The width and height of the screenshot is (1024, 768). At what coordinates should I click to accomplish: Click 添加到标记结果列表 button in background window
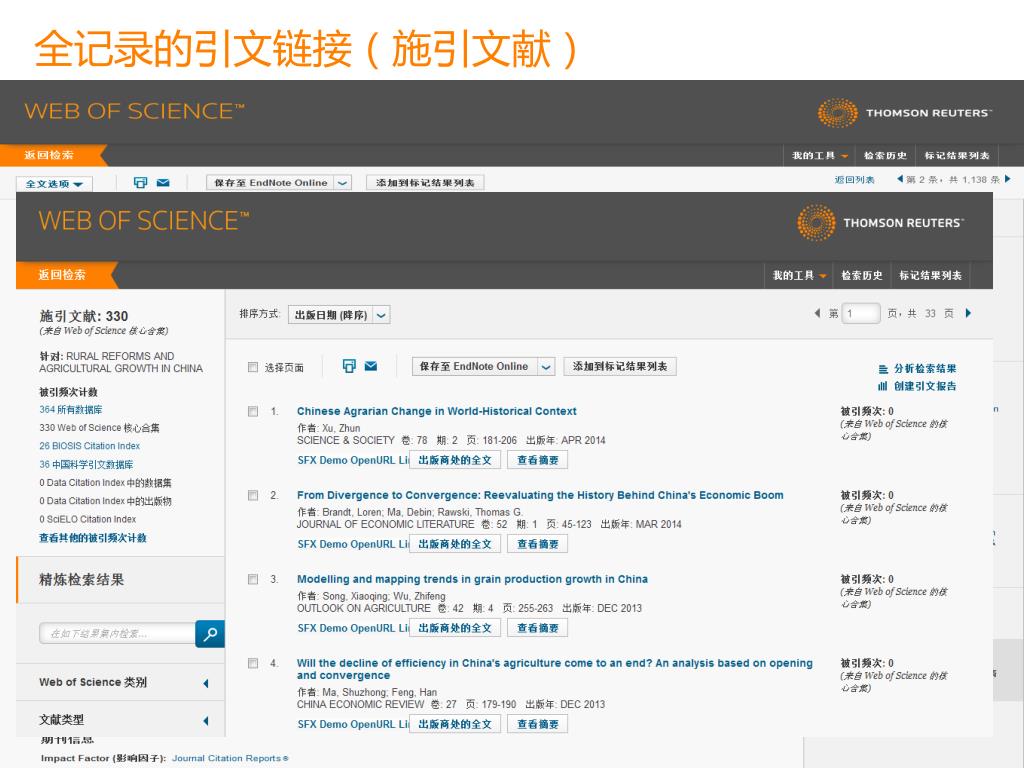pos(425,183)
